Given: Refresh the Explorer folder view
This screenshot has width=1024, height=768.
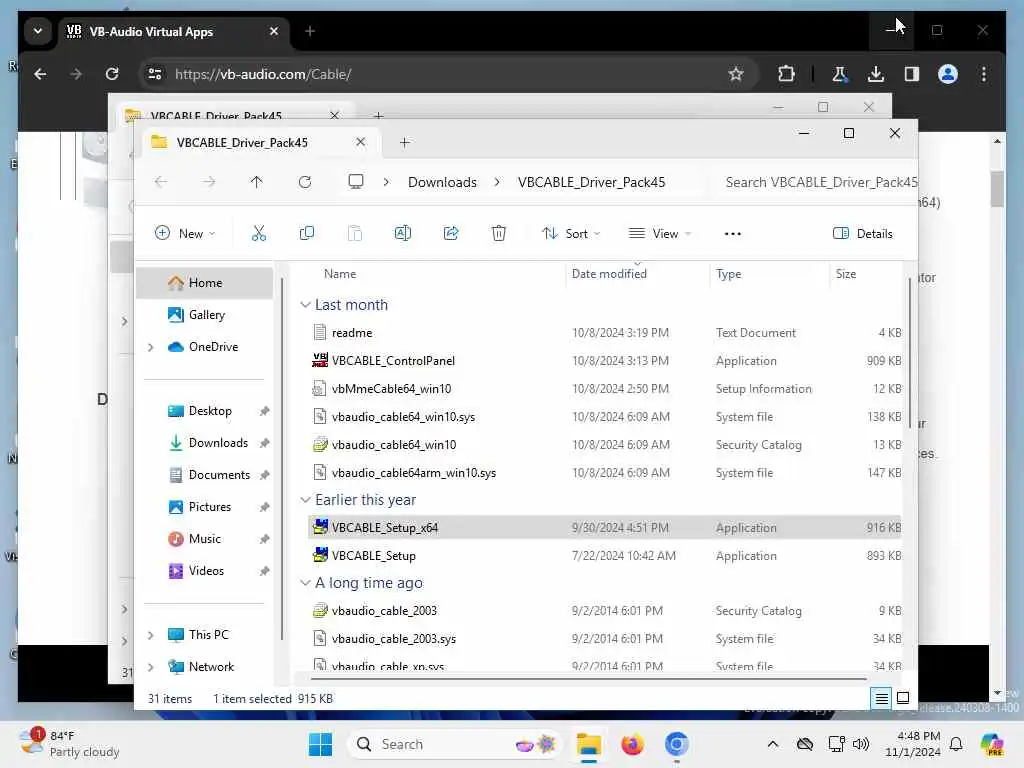Looking at the screenshot, I should pos(305,182).
